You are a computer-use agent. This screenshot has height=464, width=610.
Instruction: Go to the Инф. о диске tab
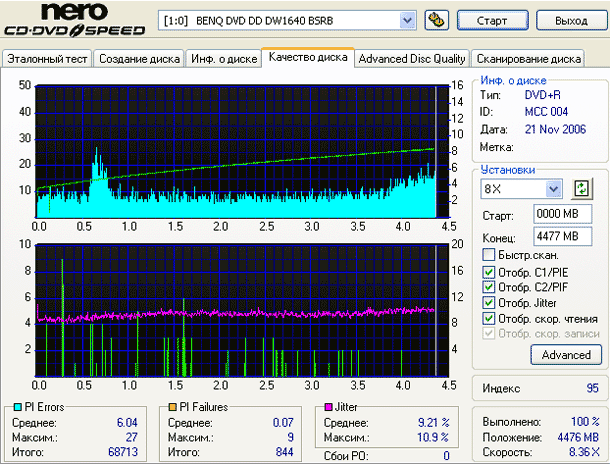click(223, 59)
